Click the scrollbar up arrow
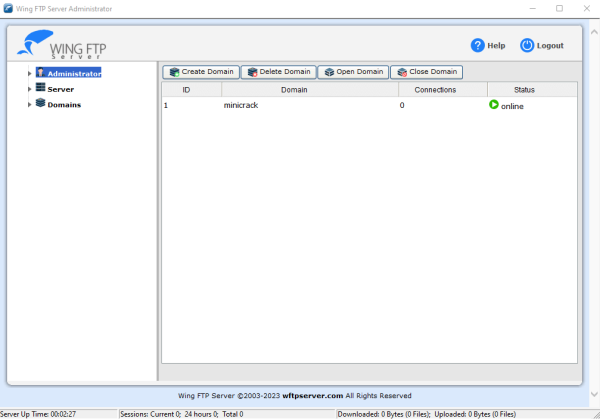Viewport: 600px width, 419px height. click(594, 32)
